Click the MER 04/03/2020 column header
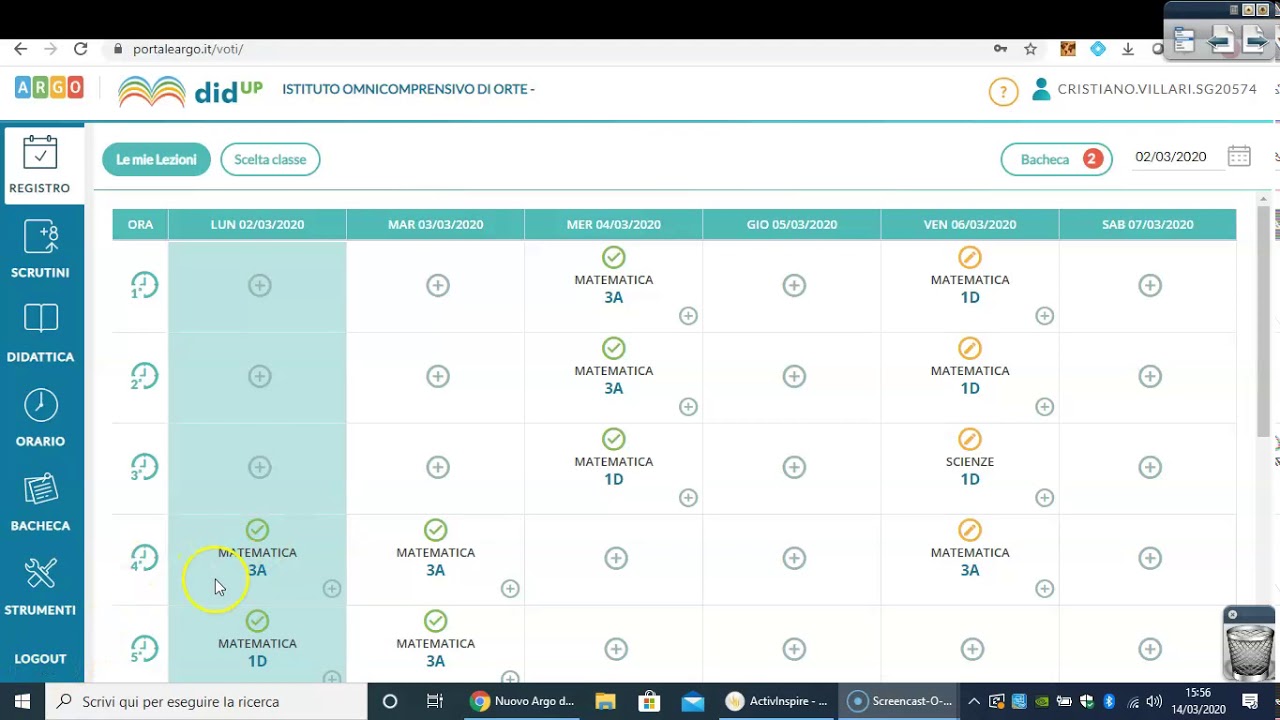The width and height of the screenshot is (1280, 720). tap(614, 225)
